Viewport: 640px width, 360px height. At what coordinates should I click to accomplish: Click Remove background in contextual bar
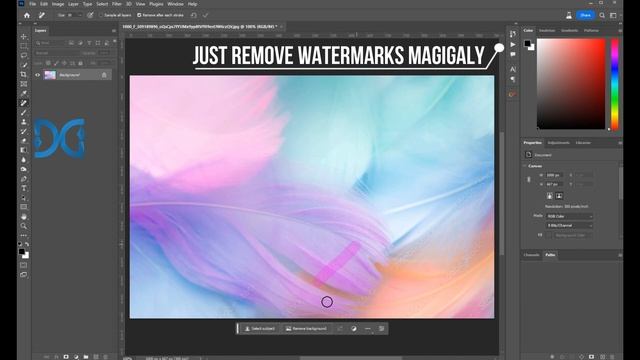[x=306, y=329]
